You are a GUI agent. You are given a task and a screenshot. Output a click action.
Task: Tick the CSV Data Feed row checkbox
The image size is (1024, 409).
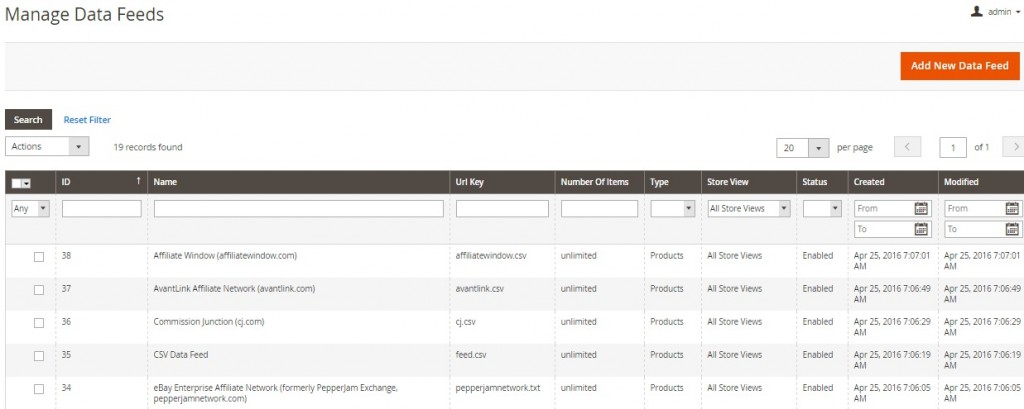coord(39,355)
